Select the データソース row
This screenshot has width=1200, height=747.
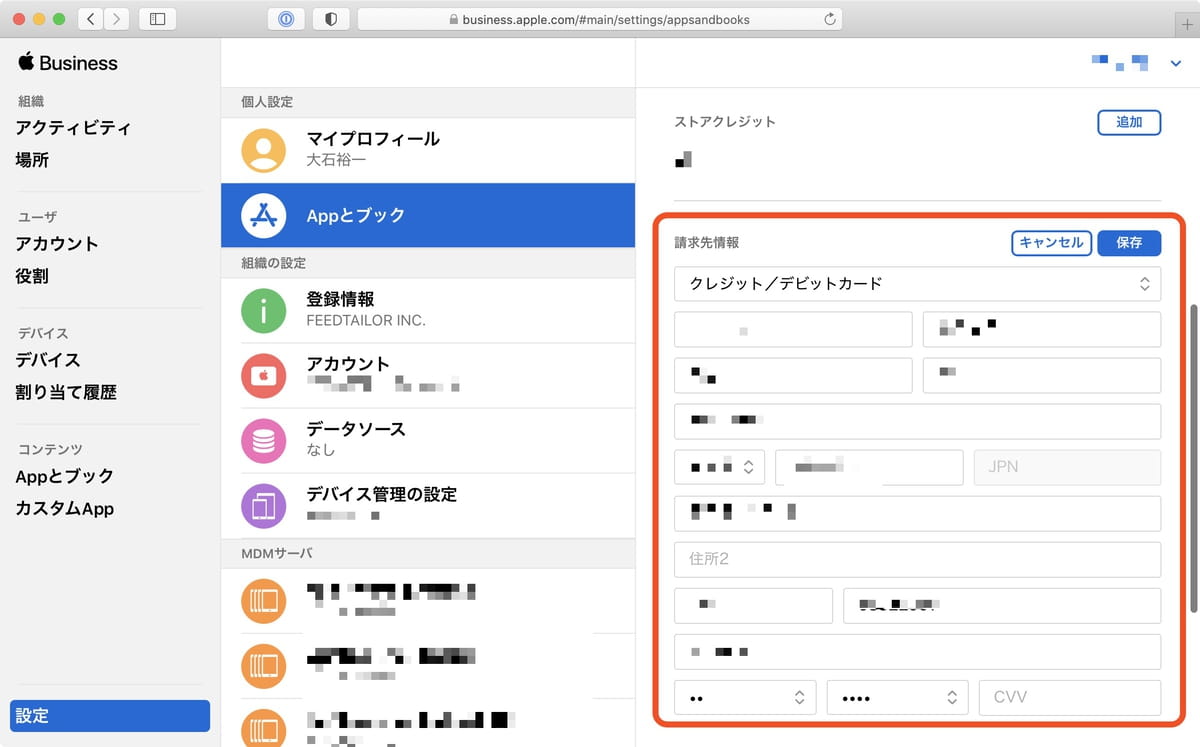click(x=428, y=440)
